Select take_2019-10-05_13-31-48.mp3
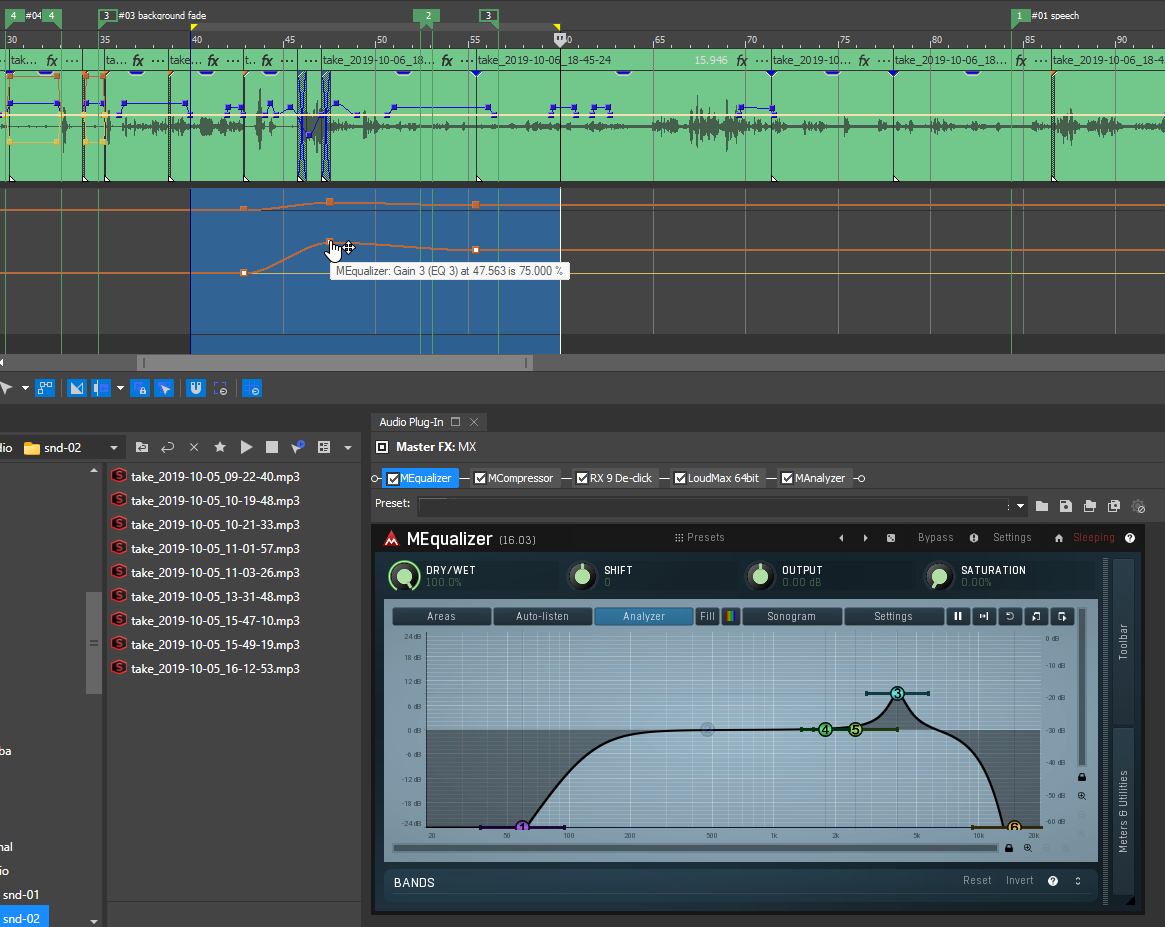1165x927 pixels. [x=215, y=596]
